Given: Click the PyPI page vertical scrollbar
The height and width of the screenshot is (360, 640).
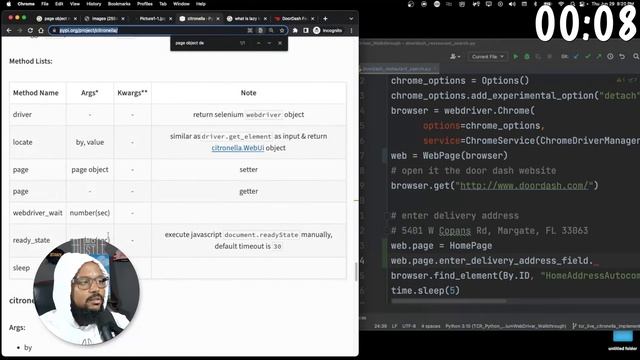Looking at the screenshot, I should (x=356, y=271).
